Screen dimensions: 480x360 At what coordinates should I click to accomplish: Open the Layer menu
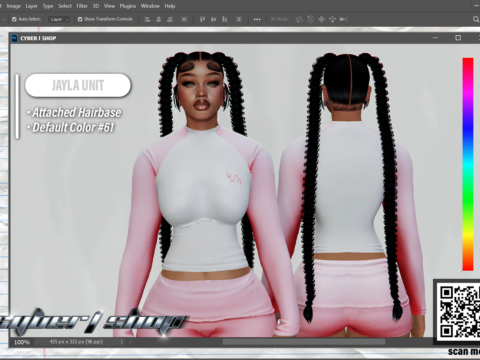32,6
